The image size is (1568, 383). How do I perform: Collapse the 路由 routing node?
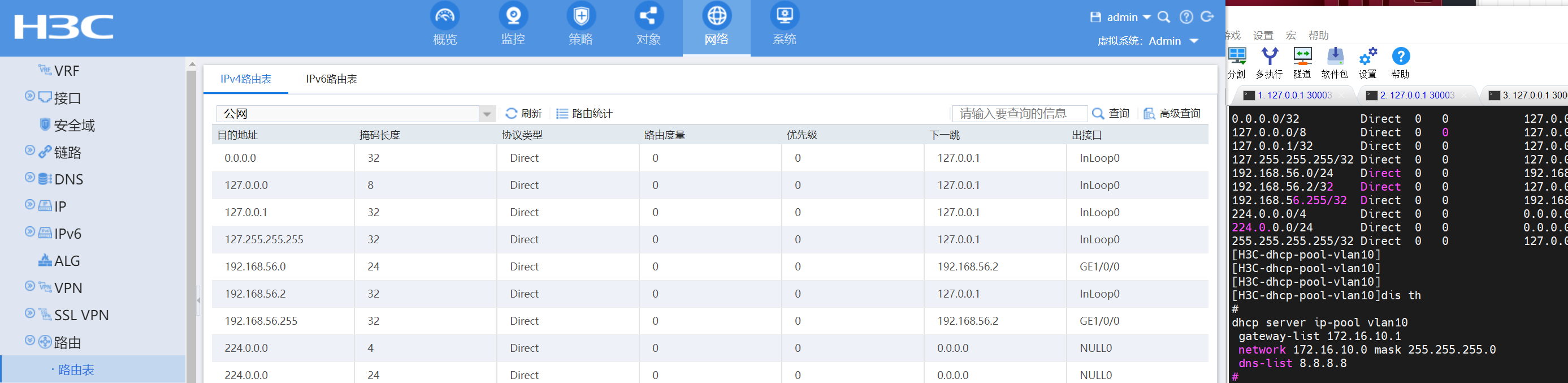29,341
